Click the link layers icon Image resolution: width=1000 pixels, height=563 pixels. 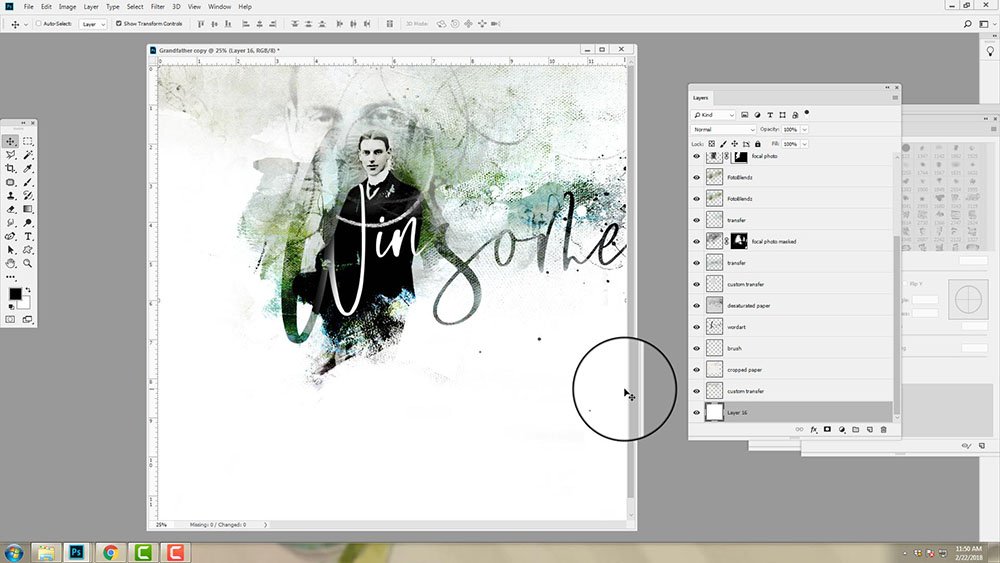[799, 430]
